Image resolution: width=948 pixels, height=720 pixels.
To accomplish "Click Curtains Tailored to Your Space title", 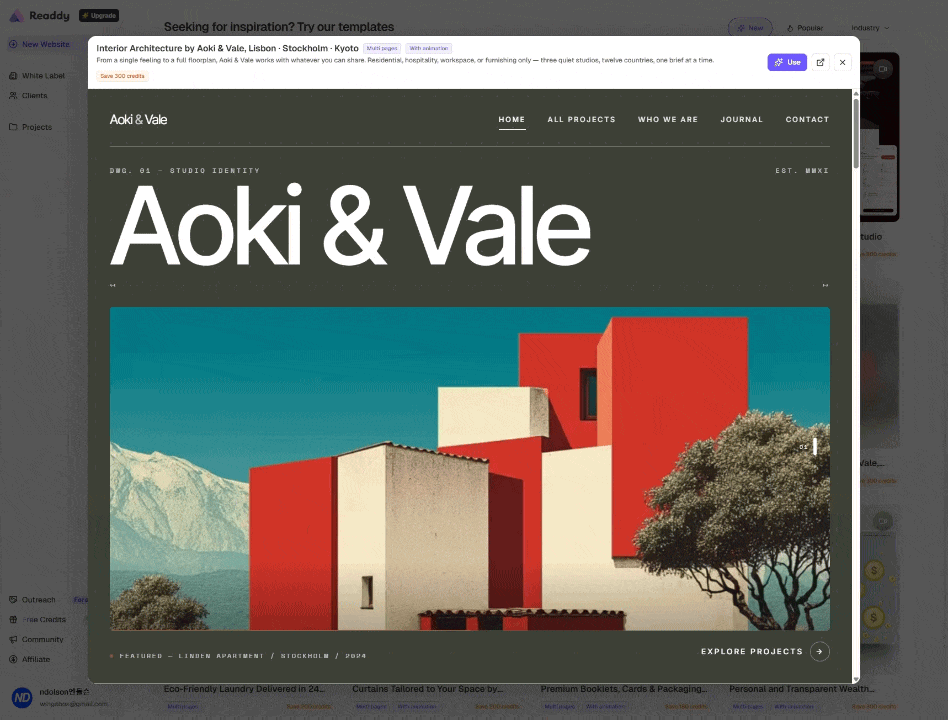I will click(x=427, y=689).
